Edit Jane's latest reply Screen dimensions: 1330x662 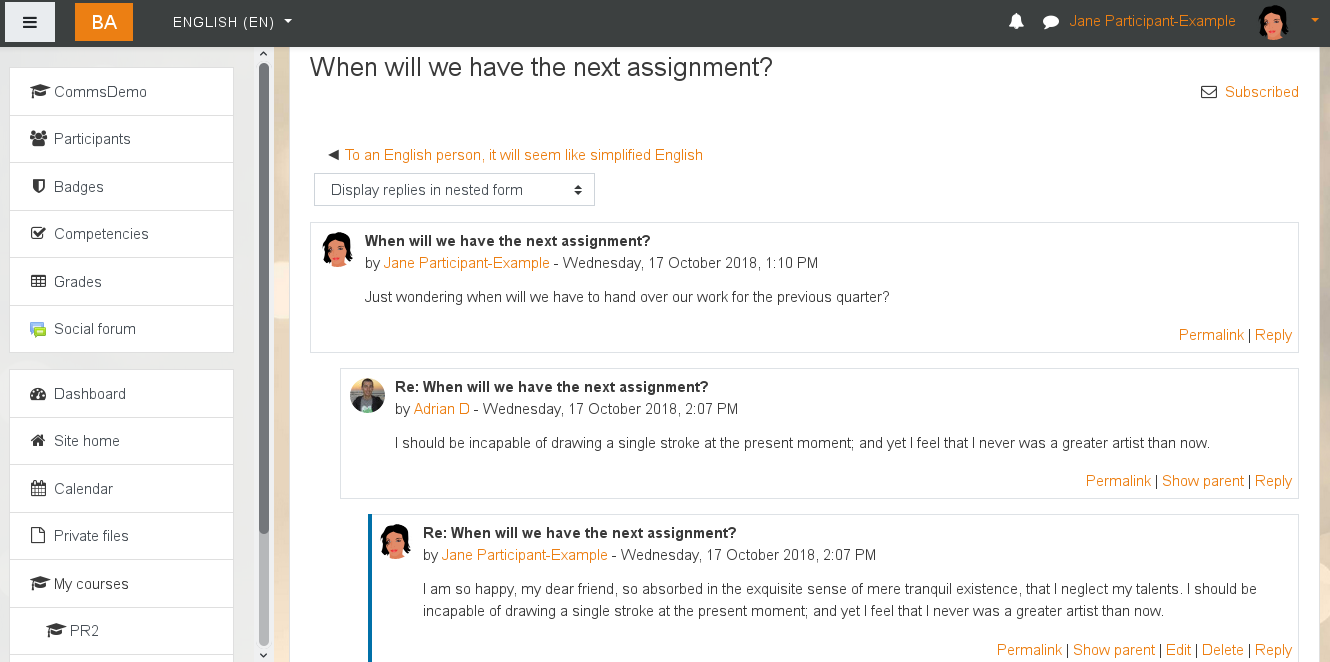[1178, 649]
